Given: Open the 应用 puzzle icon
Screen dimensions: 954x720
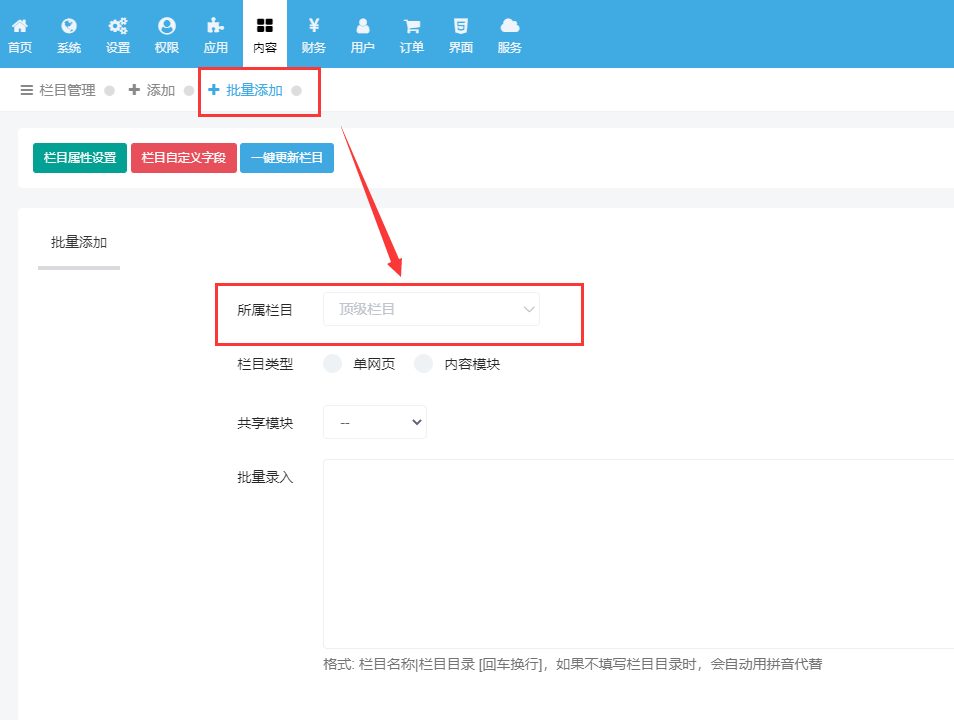Looking at the screenshot, I should pyautogui.click(x=215, y=26).
